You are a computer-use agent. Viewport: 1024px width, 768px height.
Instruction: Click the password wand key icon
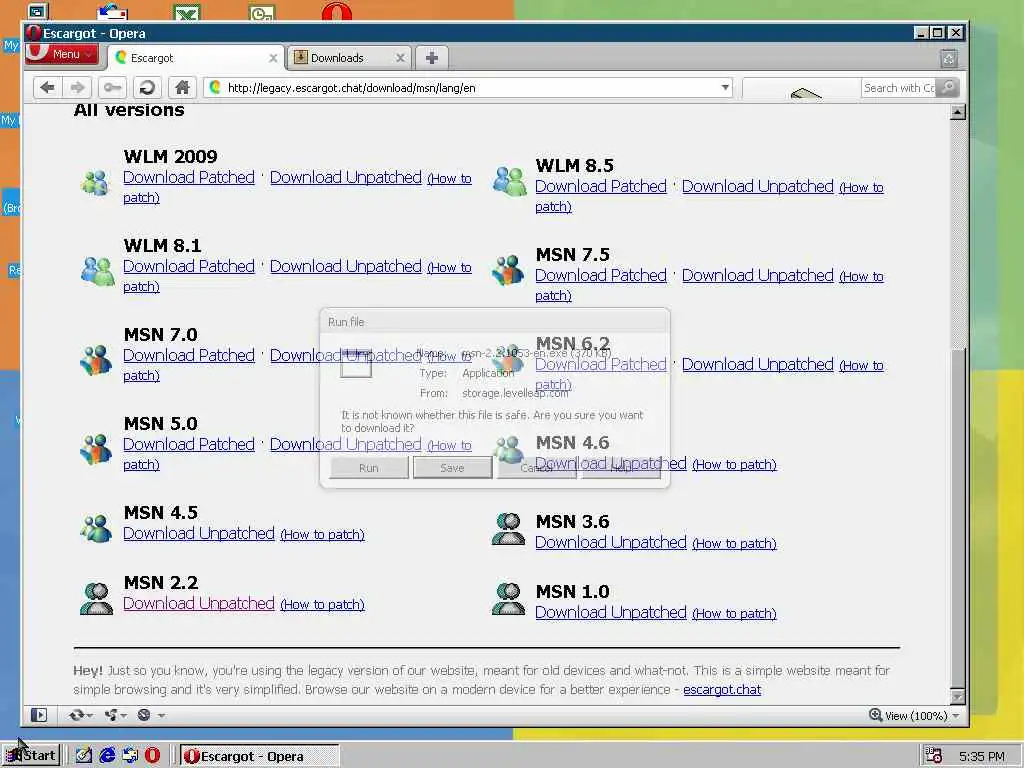[112, 87]
